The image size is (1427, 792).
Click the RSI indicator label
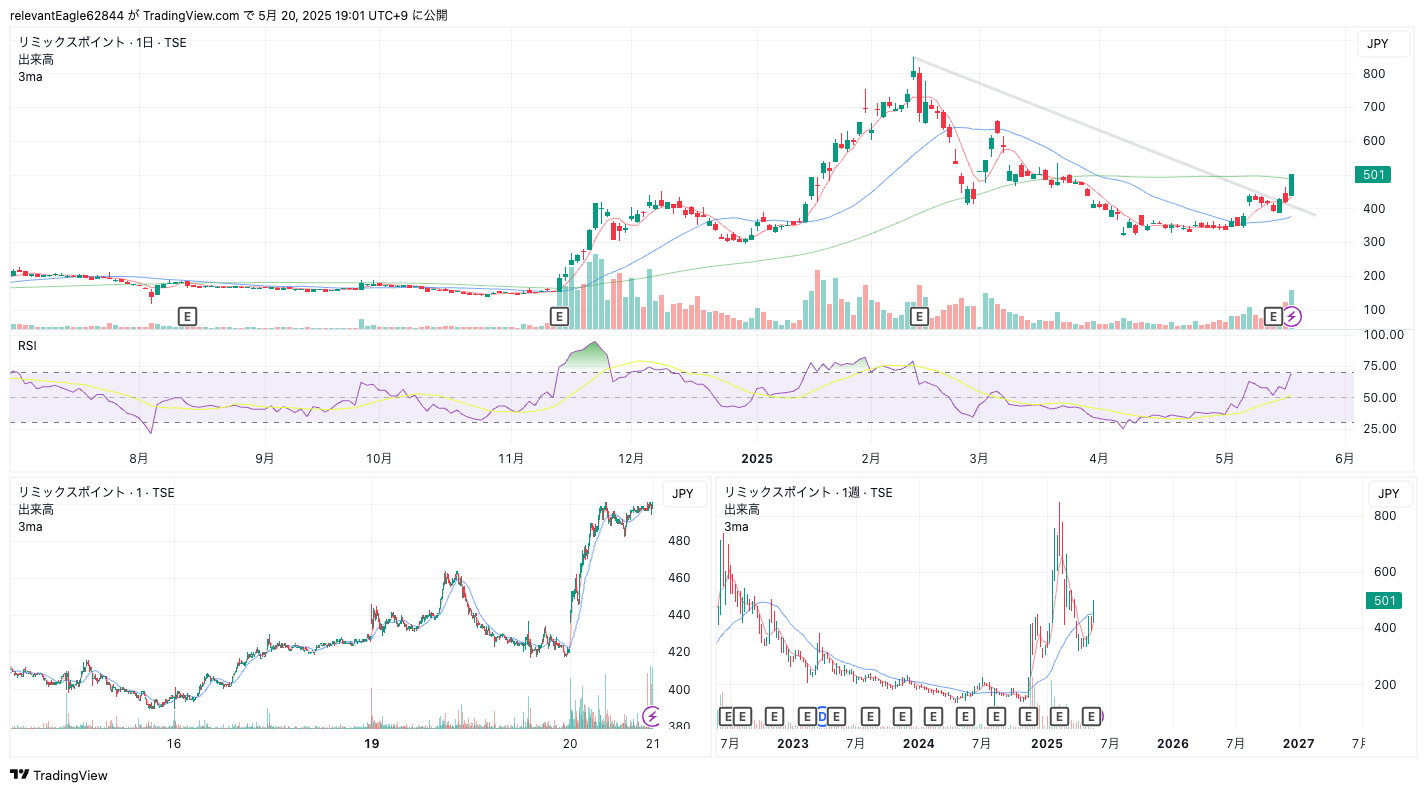tap(28, 346)
